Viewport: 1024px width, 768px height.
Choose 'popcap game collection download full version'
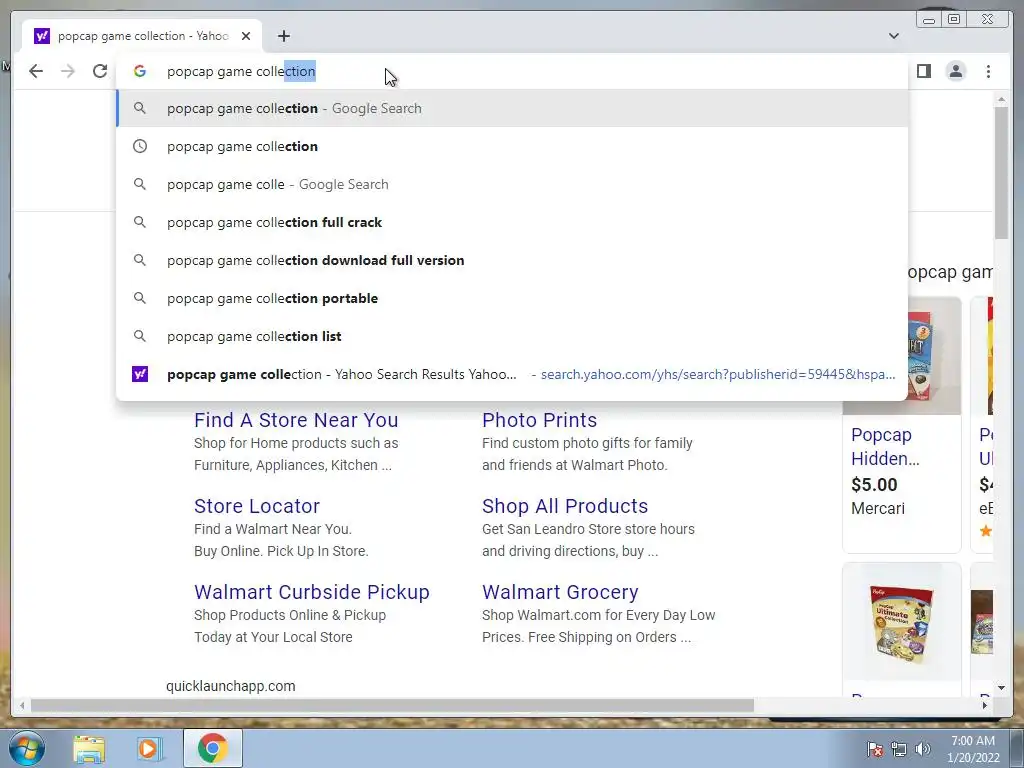(x=512, y=260)
